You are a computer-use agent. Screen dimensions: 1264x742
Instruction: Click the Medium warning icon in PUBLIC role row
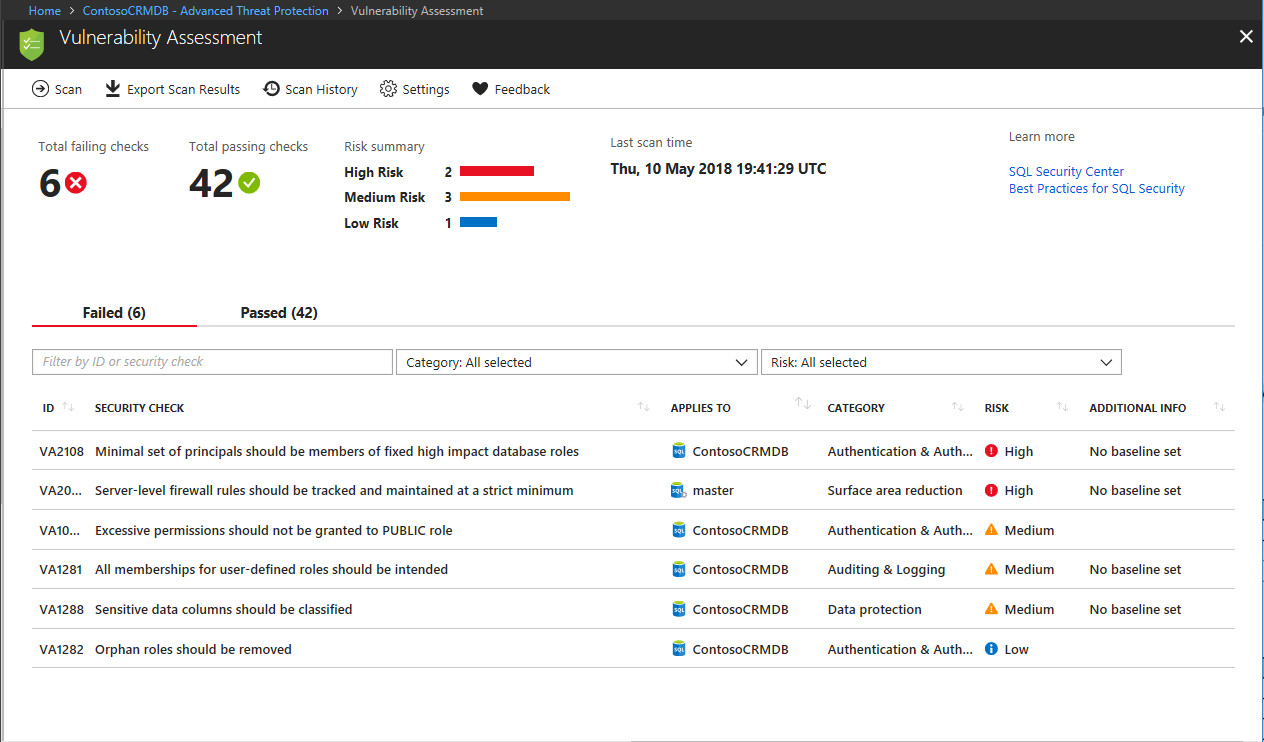pyautogui.click(x=992, y=530)
